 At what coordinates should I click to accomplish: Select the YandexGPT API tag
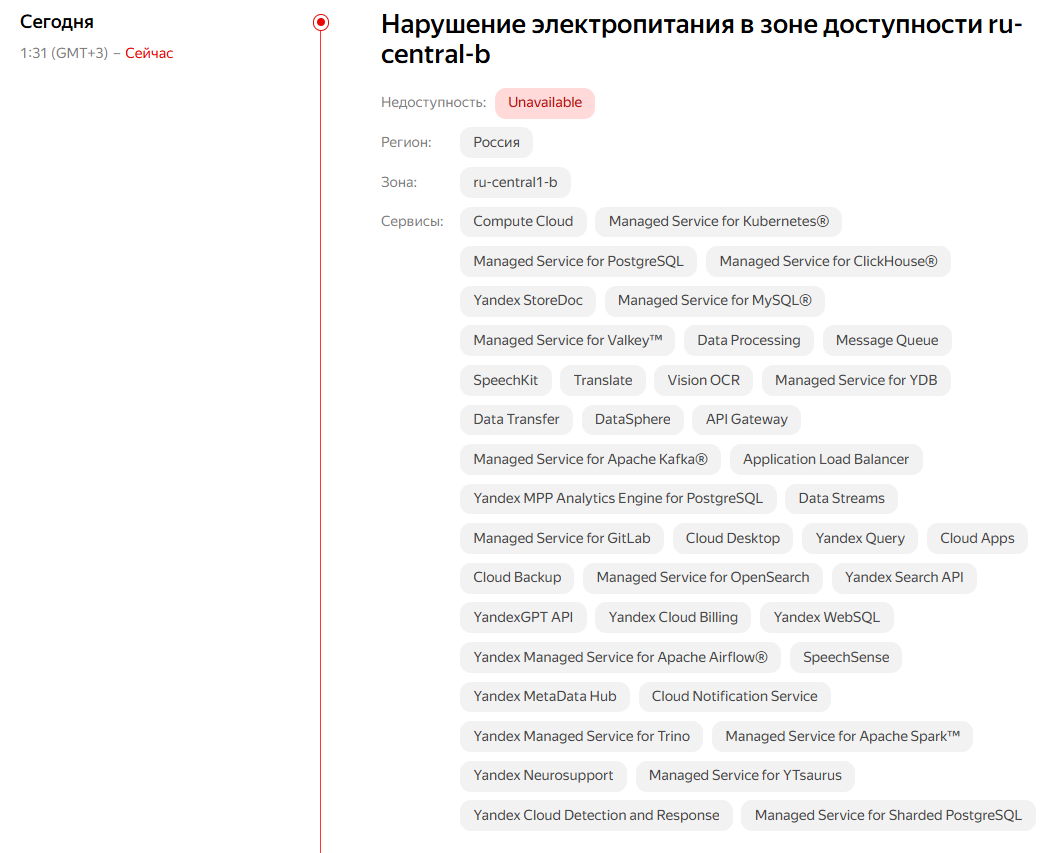coord(523,618)
